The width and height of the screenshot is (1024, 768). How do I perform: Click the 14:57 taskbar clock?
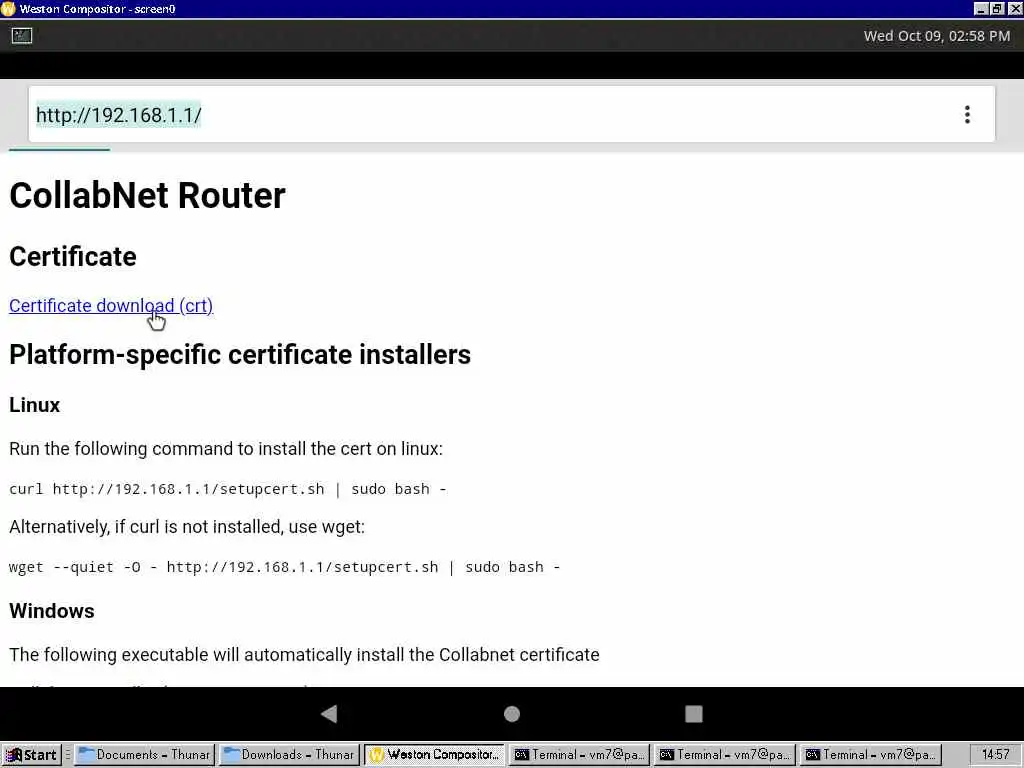[995, 755]
